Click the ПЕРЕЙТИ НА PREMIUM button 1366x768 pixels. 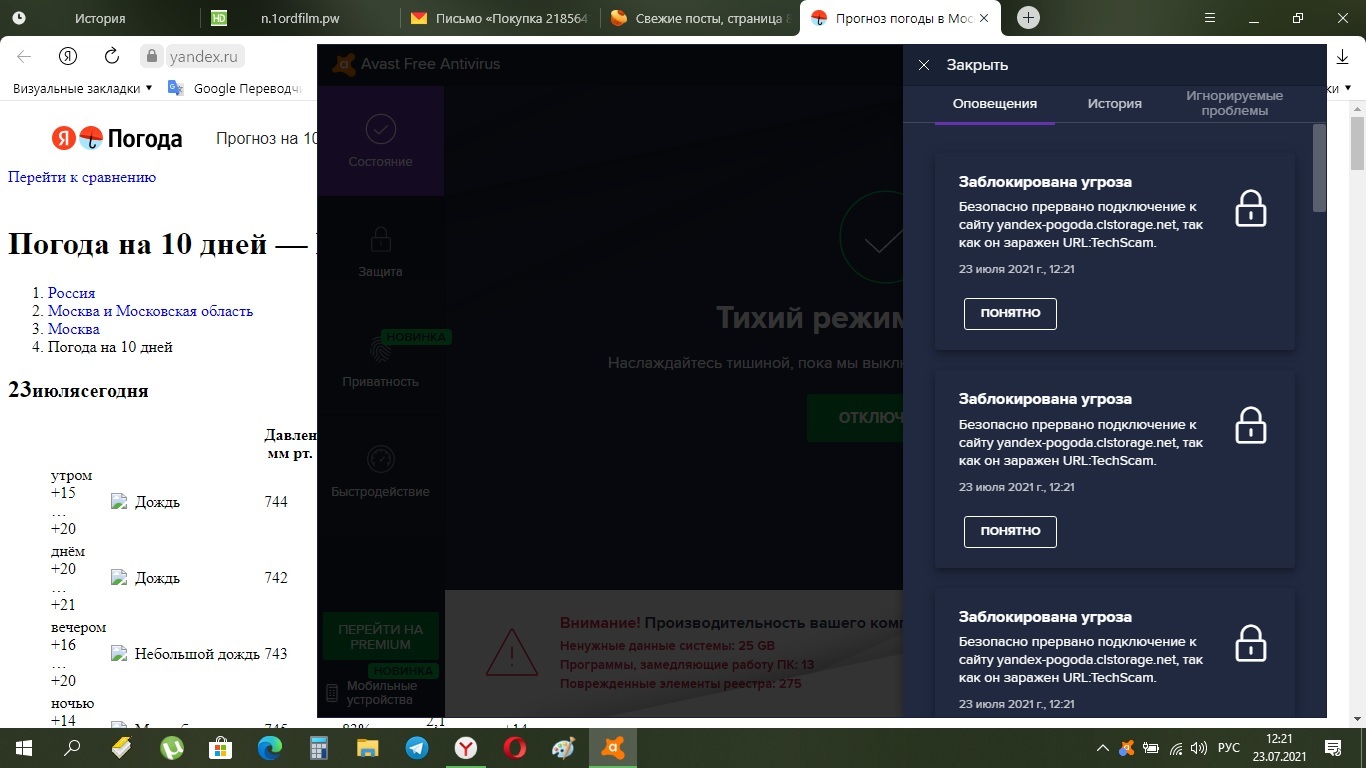pos(380,636)
